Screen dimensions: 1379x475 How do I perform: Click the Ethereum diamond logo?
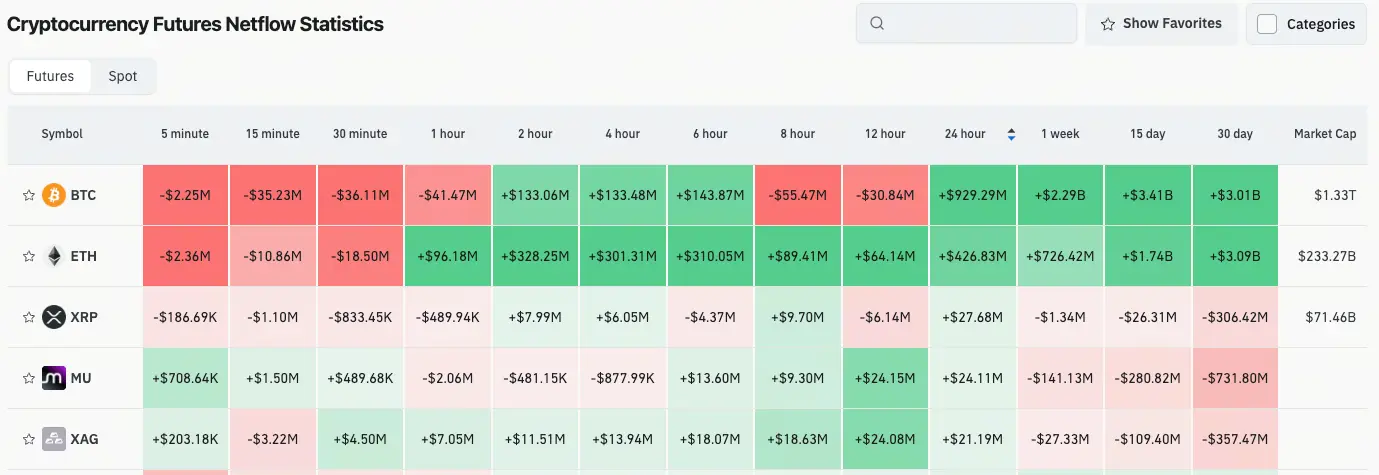point(54,256)
